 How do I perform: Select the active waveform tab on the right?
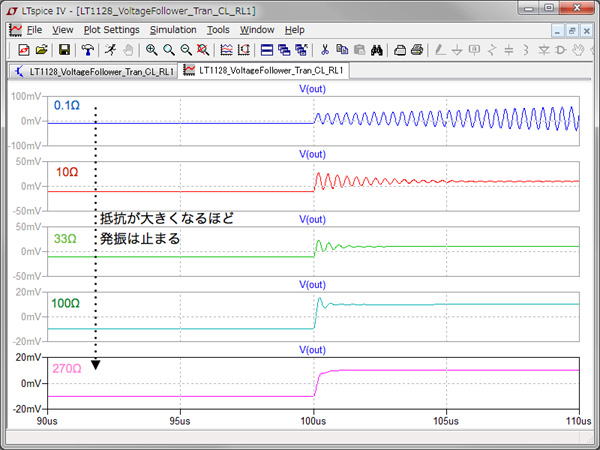265,71
